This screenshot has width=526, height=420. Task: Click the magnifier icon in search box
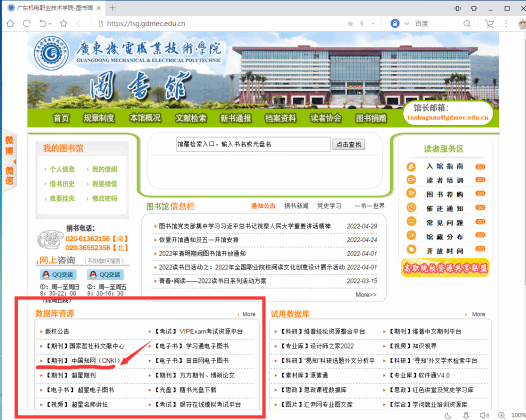(467, 23)
